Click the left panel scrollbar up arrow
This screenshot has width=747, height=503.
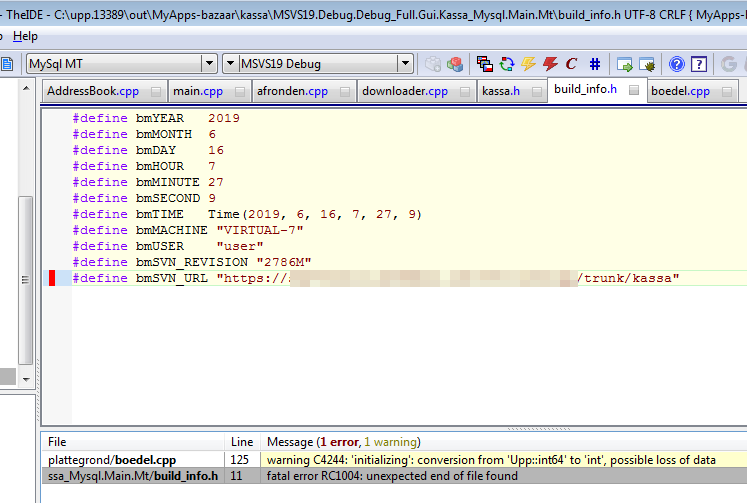26,89
